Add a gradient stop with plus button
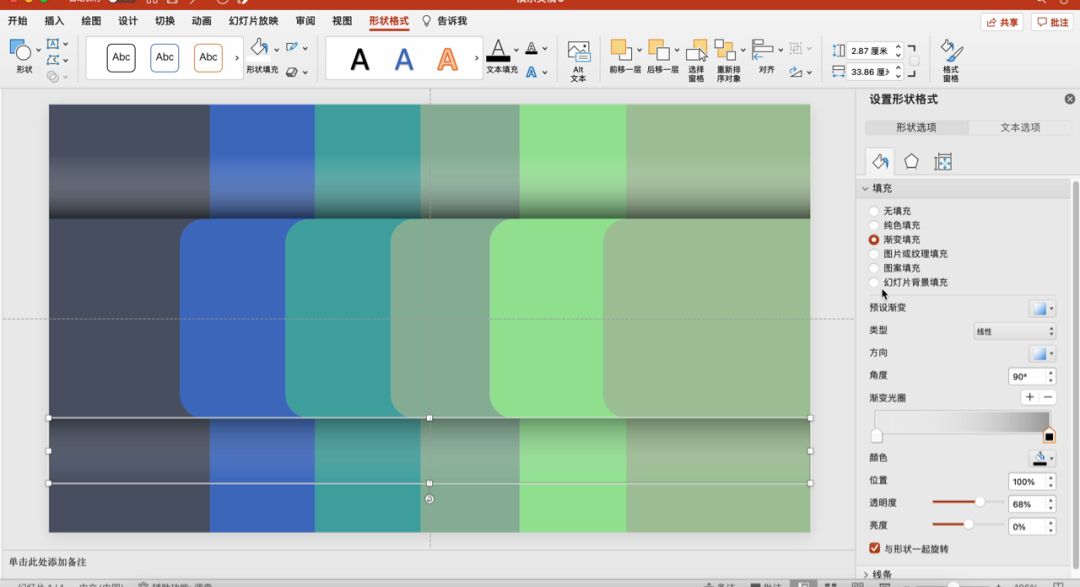Viewport: 1080px width, 587px height. (1030, 397)
